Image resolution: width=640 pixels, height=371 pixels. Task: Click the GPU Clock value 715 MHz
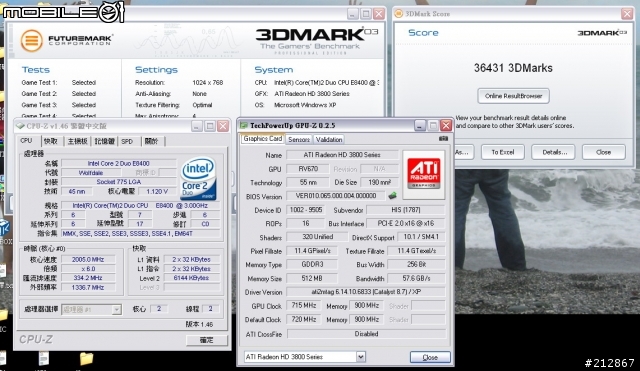pyautogui.click(x=304, y=306)
